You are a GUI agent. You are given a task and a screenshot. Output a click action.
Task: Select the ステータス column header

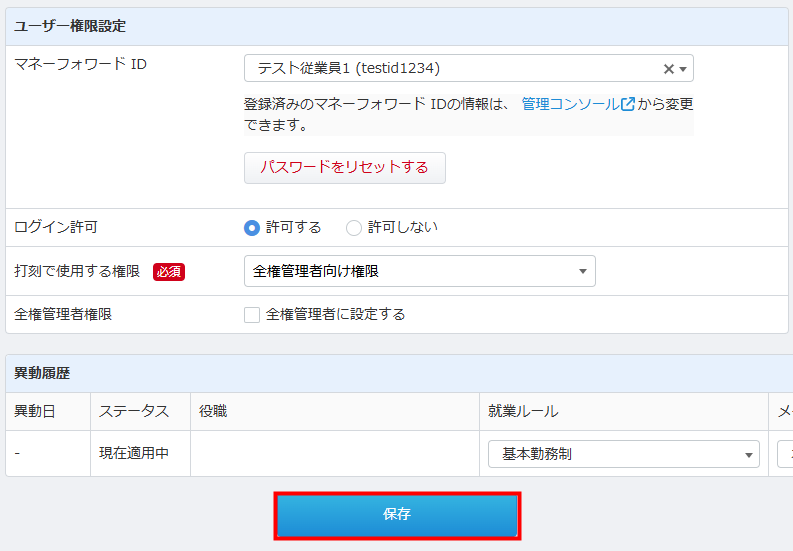134,411
